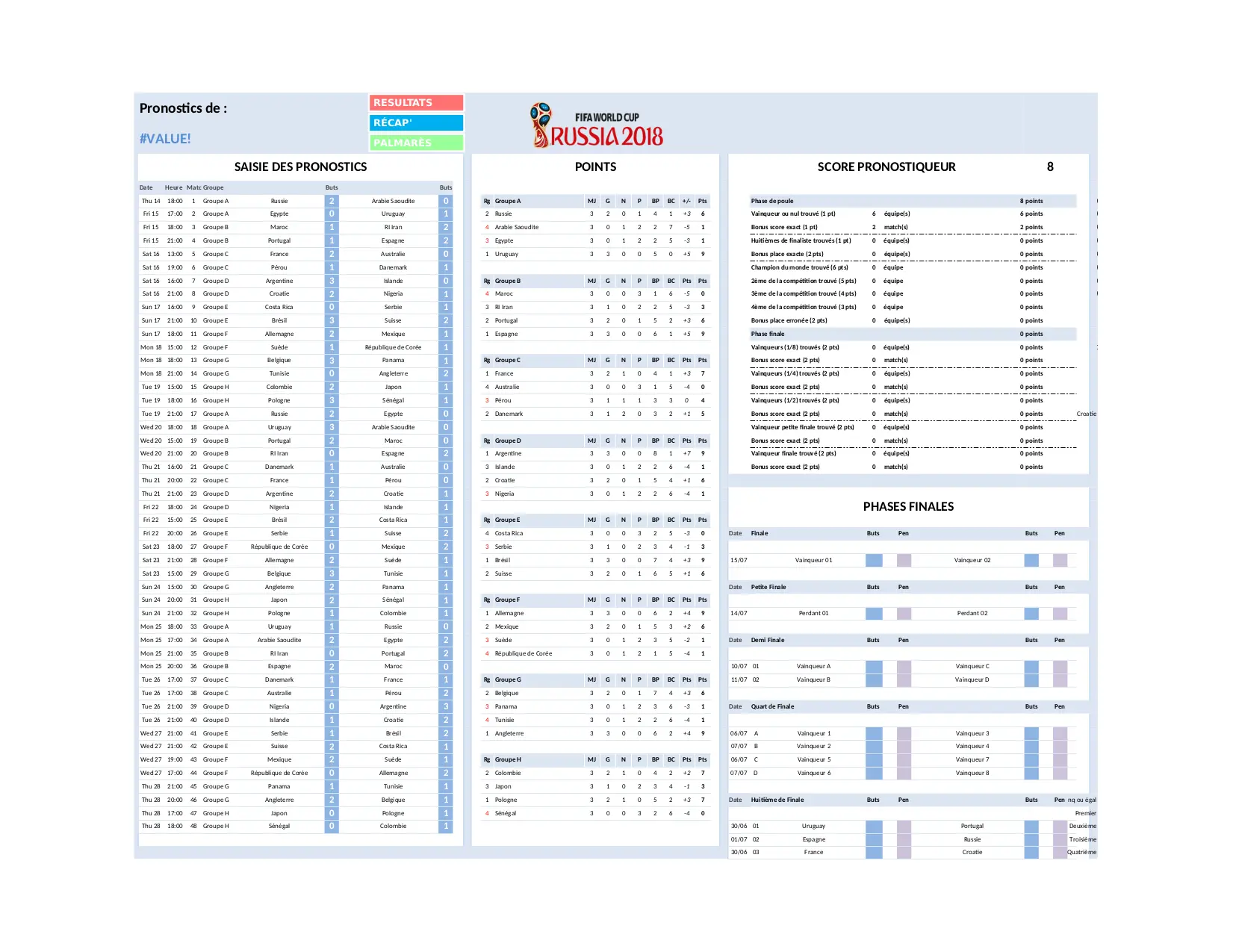Click the RESULTATS button
Viewport: 1233px width, 952px height.
pos(416,102)
